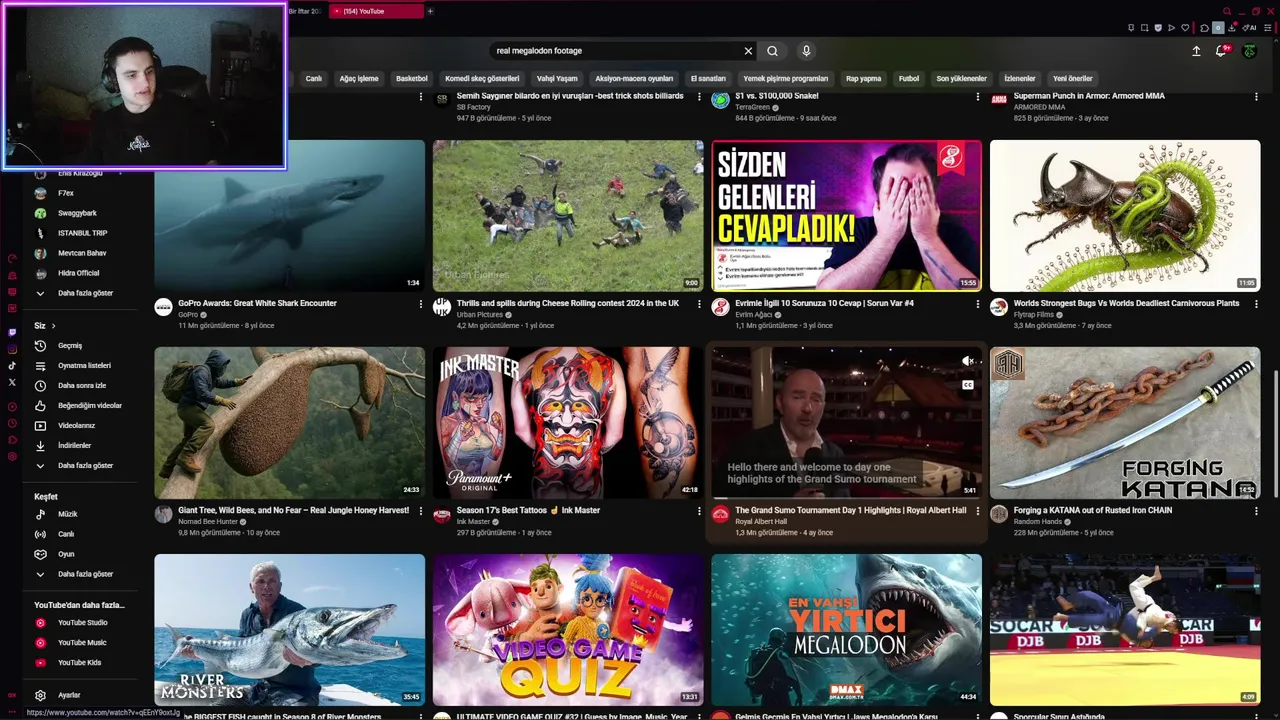Image resolution: width=1280 pixels, height=720 pixels.
Task: Open Twitch from the browser sidebar
Action: [x=12, y=333]
